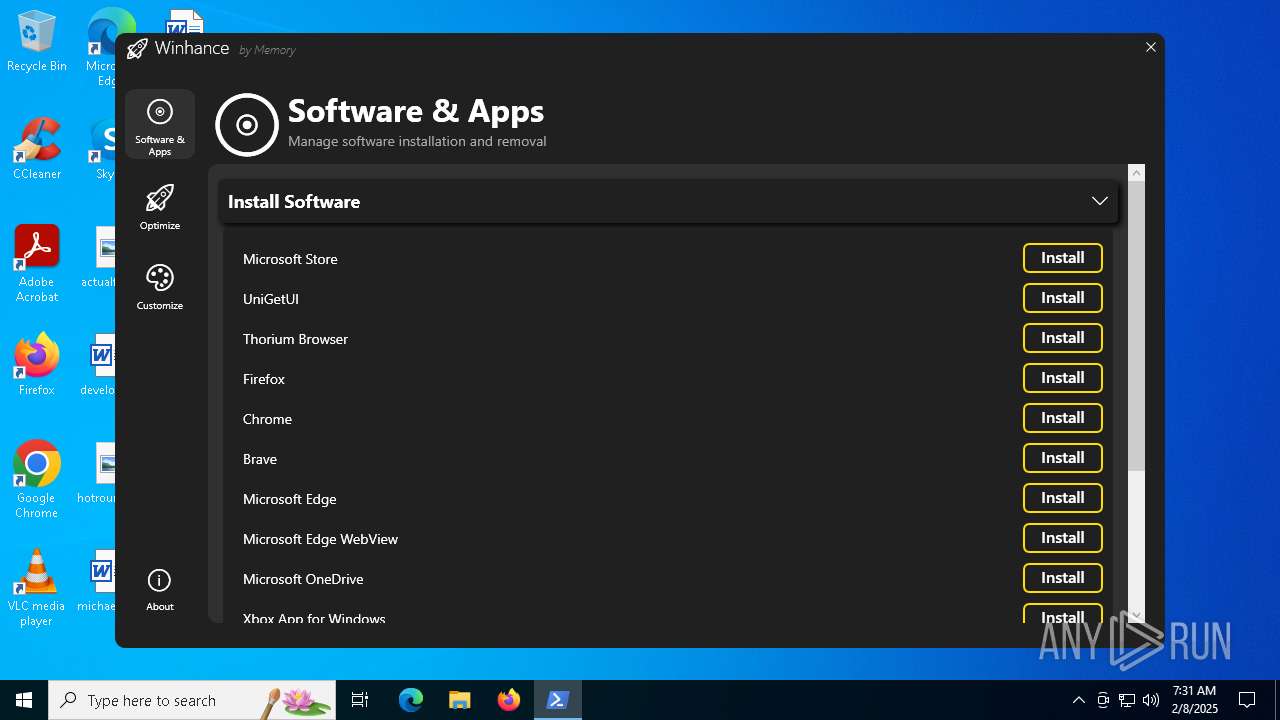Image resolution: width=1280 pixels, height=720 pixels.
Task: Install UniGetUI
Action: 1063,298
